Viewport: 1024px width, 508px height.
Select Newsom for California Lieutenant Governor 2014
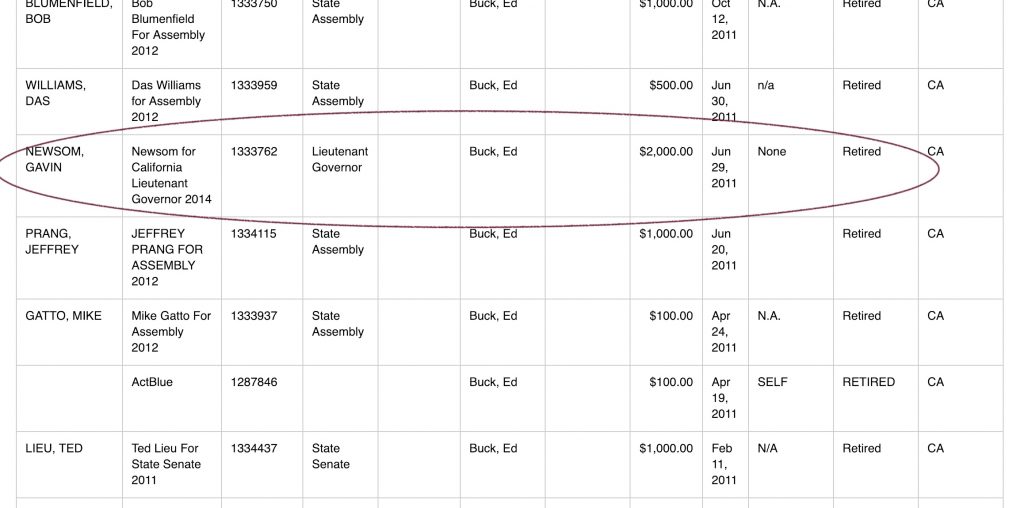(x=171, y=175)
